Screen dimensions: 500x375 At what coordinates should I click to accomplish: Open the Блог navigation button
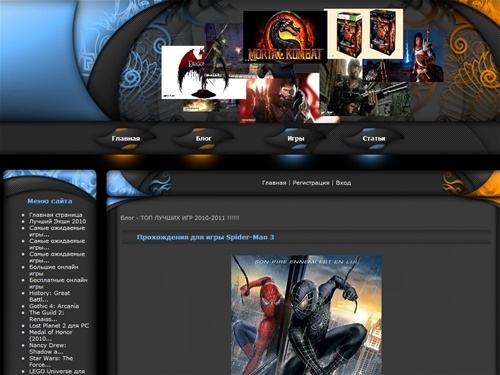pyautogui.click(x=203, y=138)
